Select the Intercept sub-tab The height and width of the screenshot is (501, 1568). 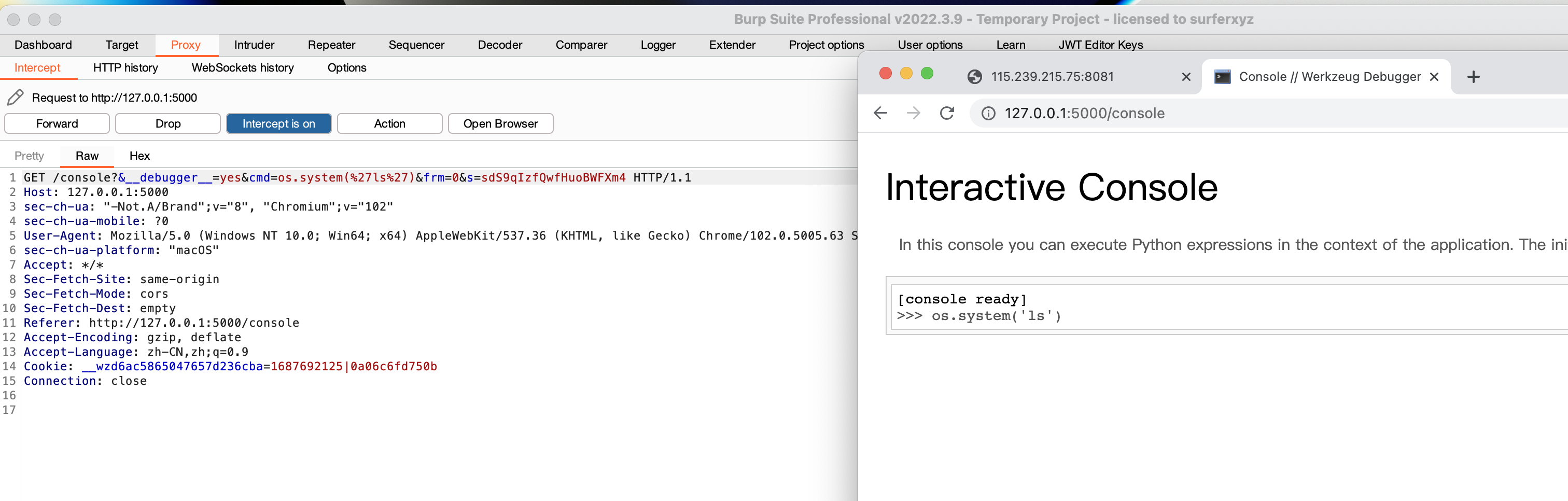click(38, 67)
